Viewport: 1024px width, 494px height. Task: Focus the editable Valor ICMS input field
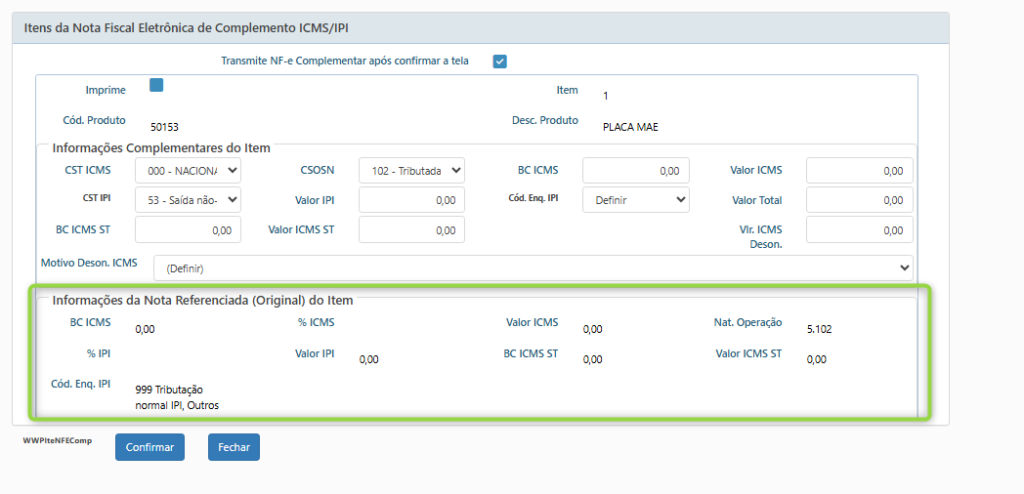[x=859, y=171]
